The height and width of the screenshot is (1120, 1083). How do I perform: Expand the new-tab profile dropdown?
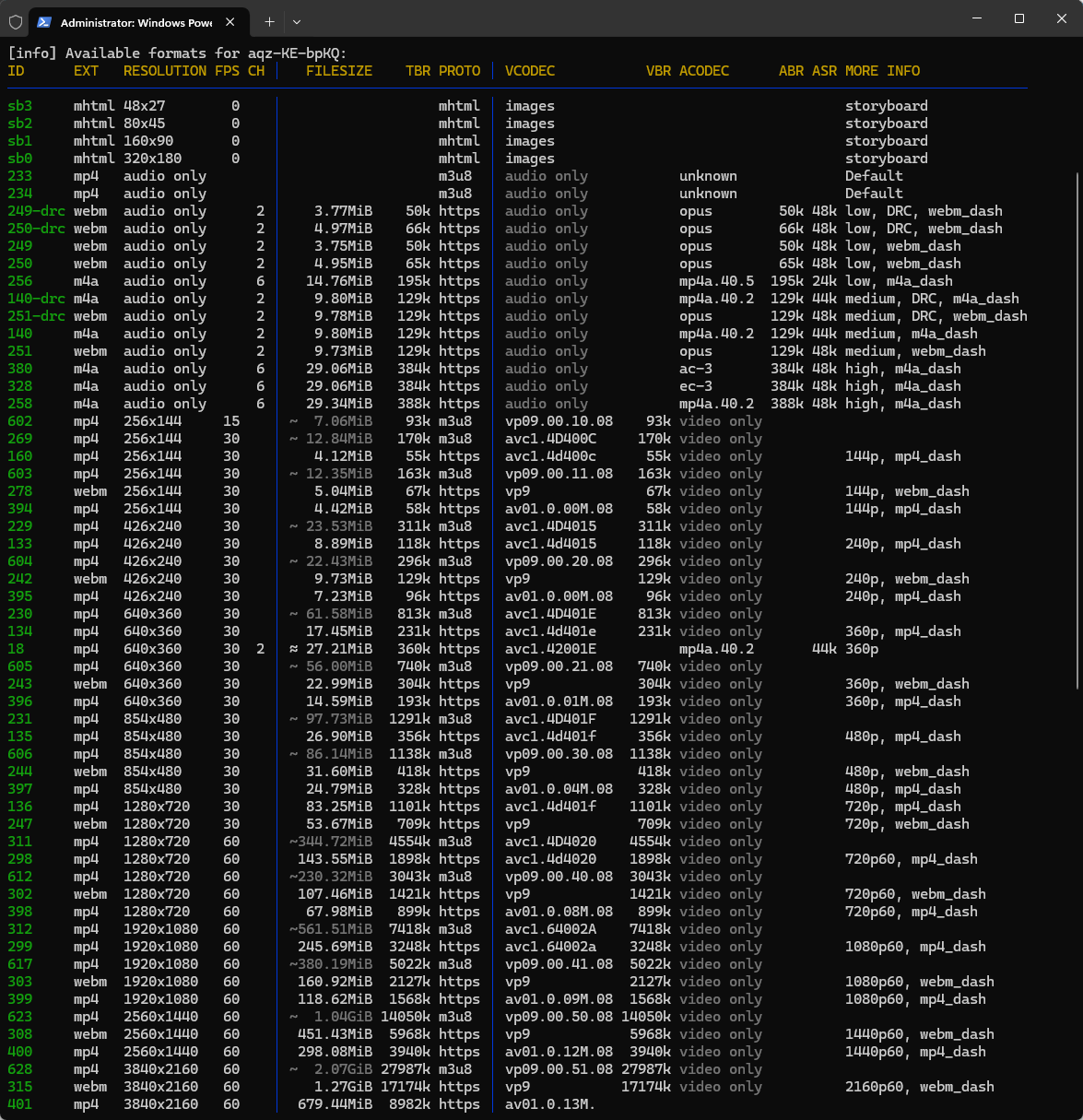[297, 22]
